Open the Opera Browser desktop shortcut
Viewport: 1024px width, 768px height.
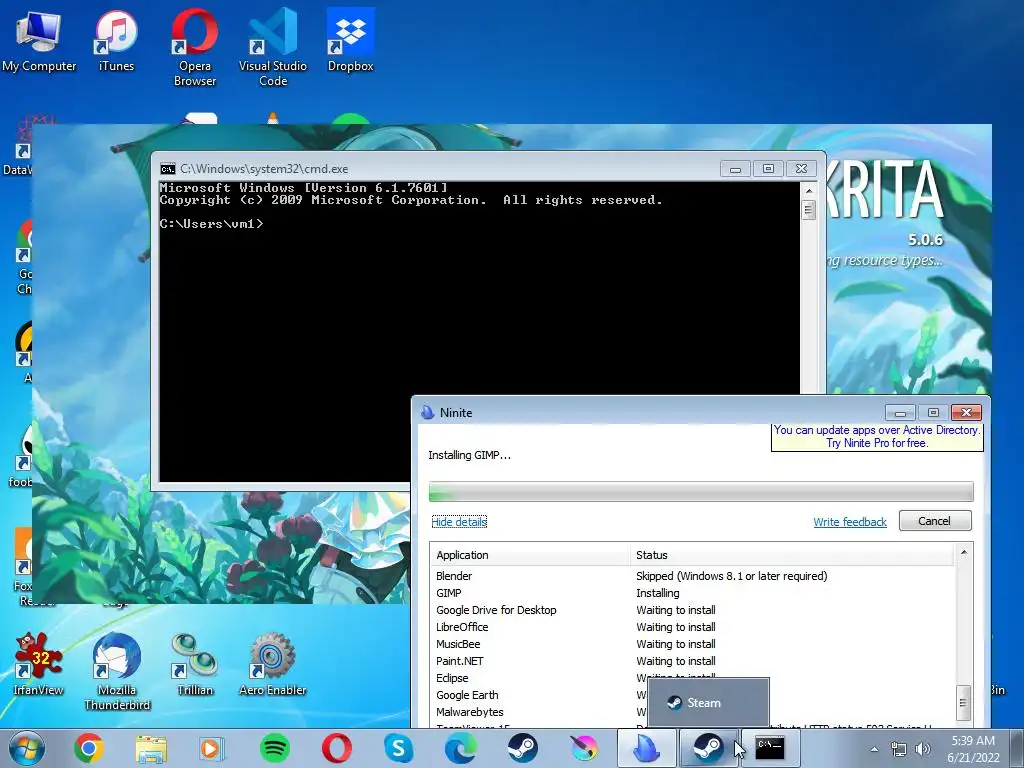click(x=195, y=48)
